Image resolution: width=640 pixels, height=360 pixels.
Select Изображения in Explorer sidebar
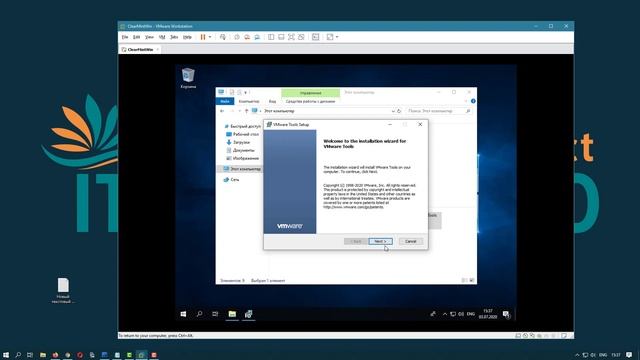coord(242,158)
